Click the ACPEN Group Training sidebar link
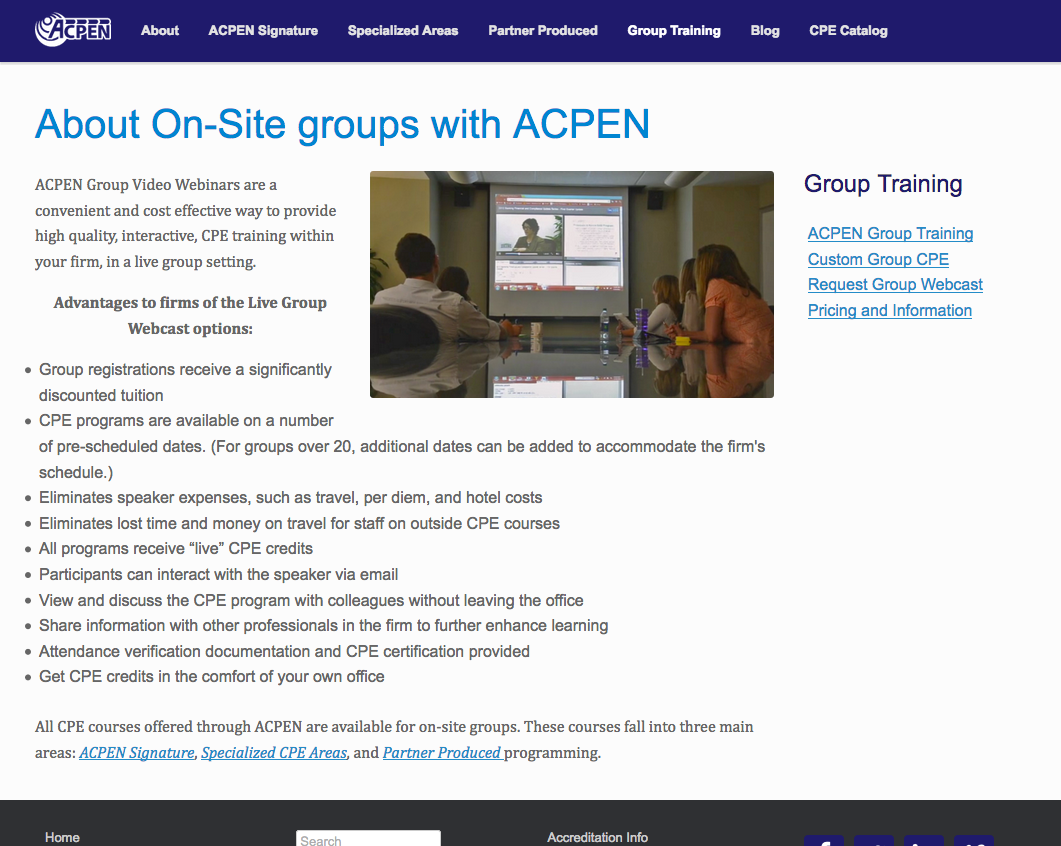Image resolution: width=1061 pixels, height=846 pixels. [x=890, y=233]
